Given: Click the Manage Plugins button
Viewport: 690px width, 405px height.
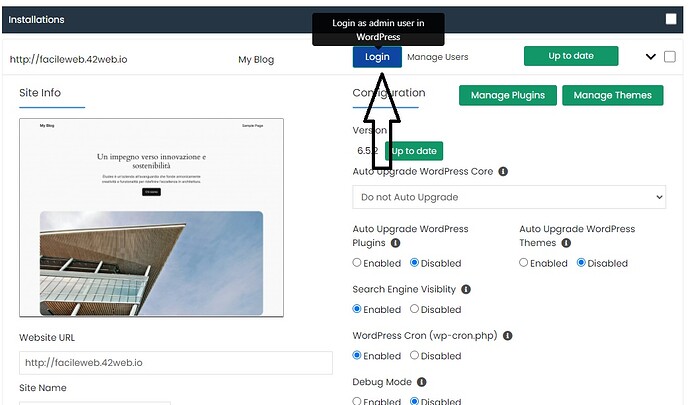Looking at the screenshot, I should pyautogui.click(x=508, y=96).
